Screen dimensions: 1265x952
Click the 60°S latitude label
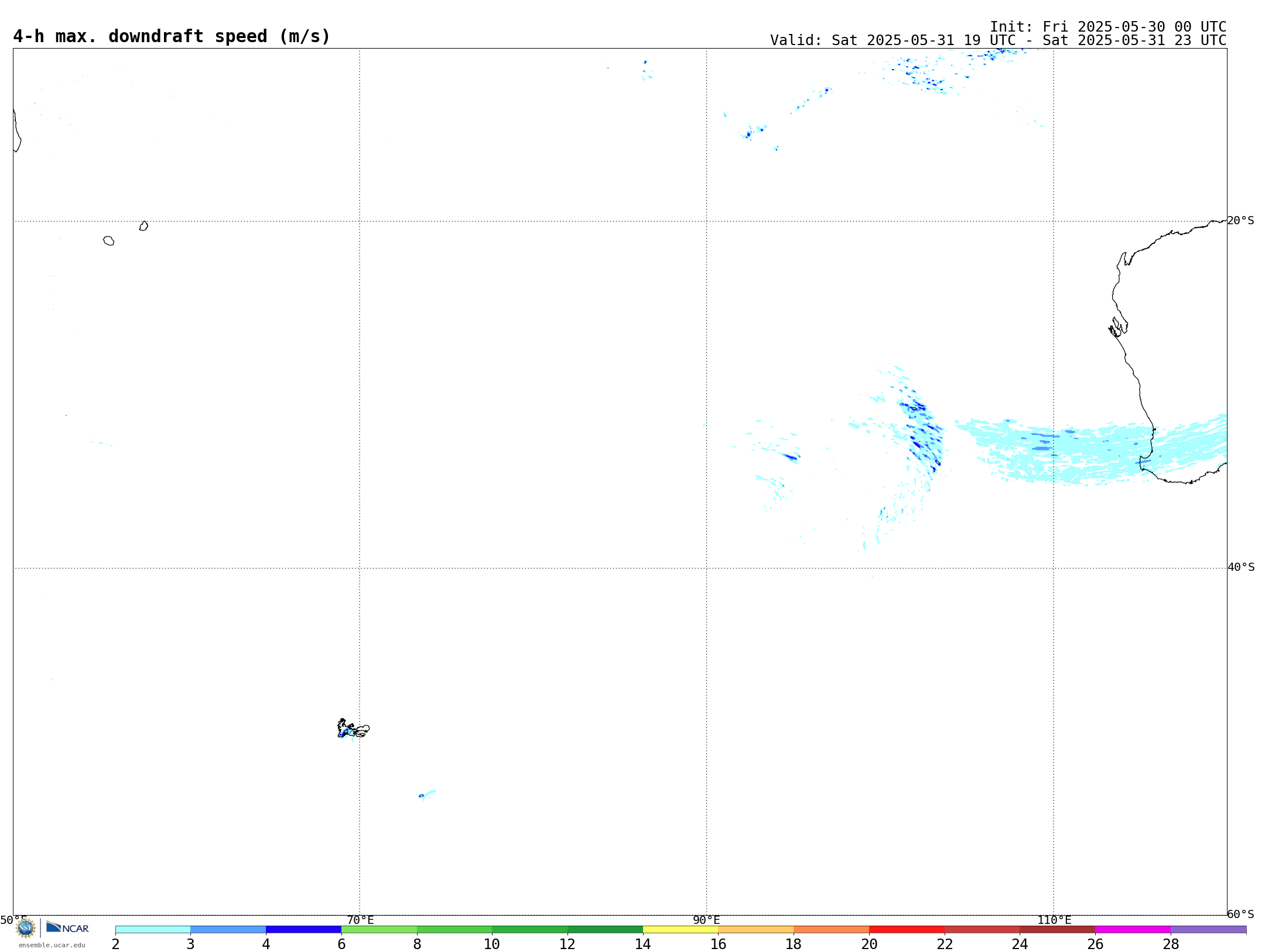[x=1241, y=914]
